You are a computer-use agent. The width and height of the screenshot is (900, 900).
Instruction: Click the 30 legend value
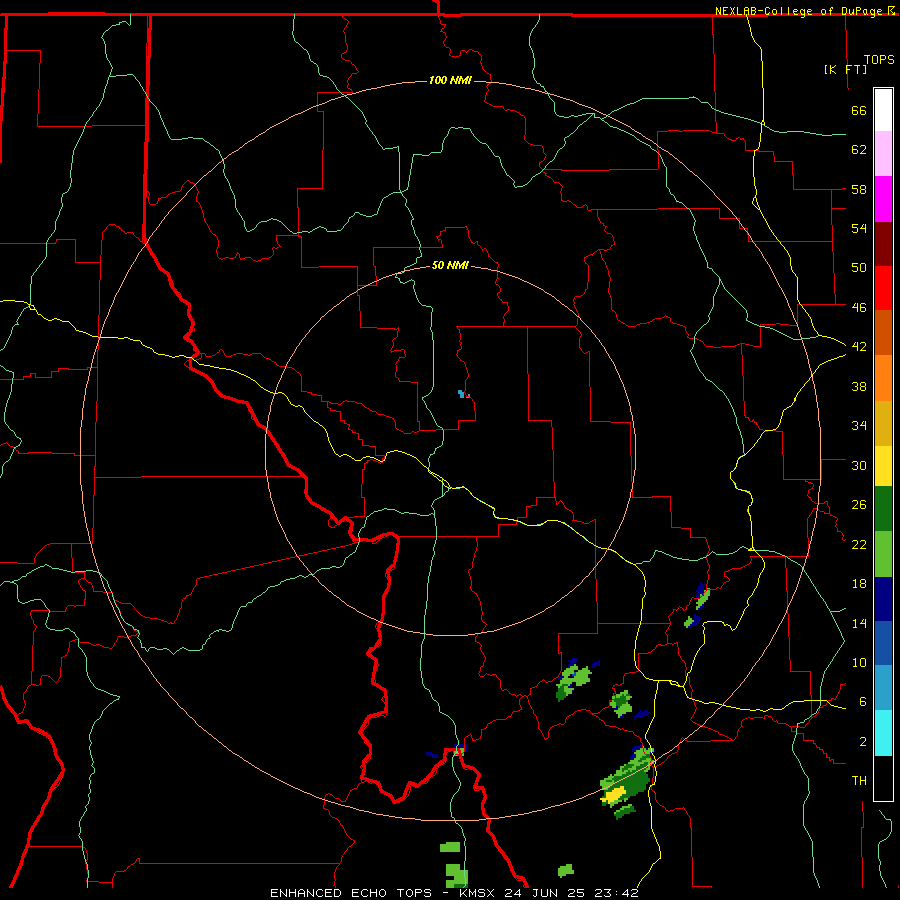pos(859,465)
